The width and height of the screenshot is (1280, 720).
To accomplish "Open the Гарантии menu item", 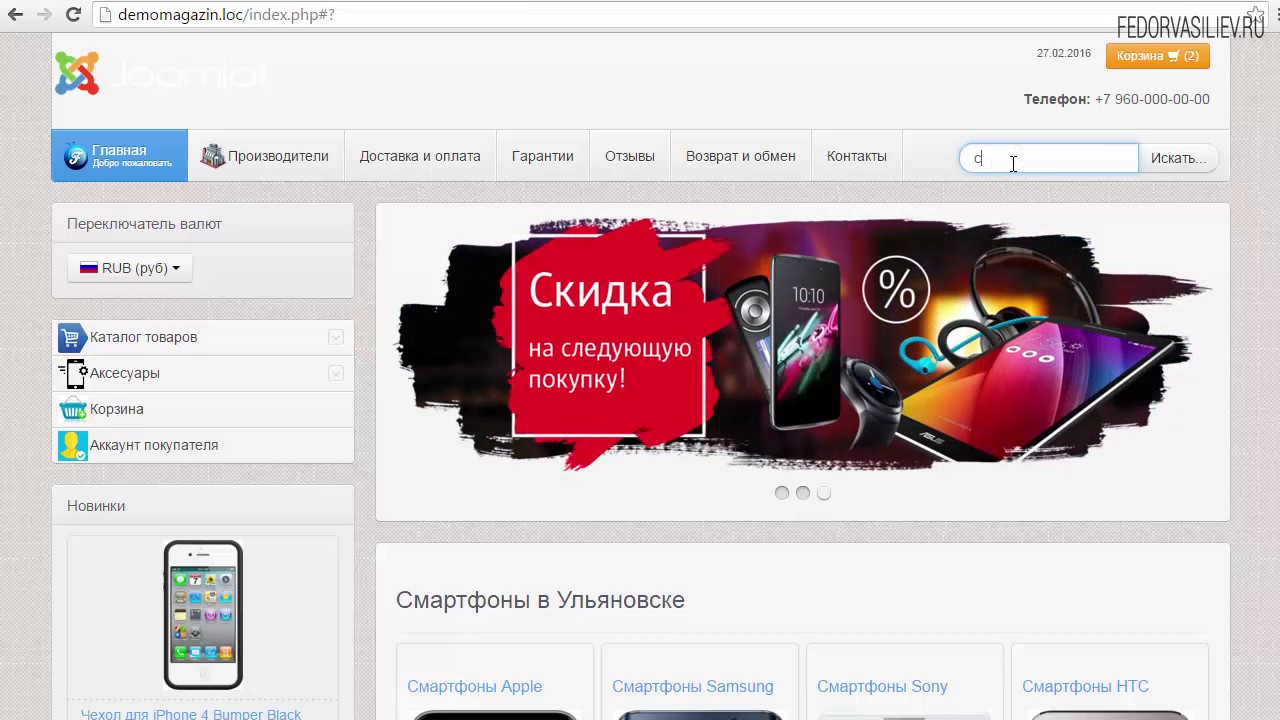I will [543, 156].
